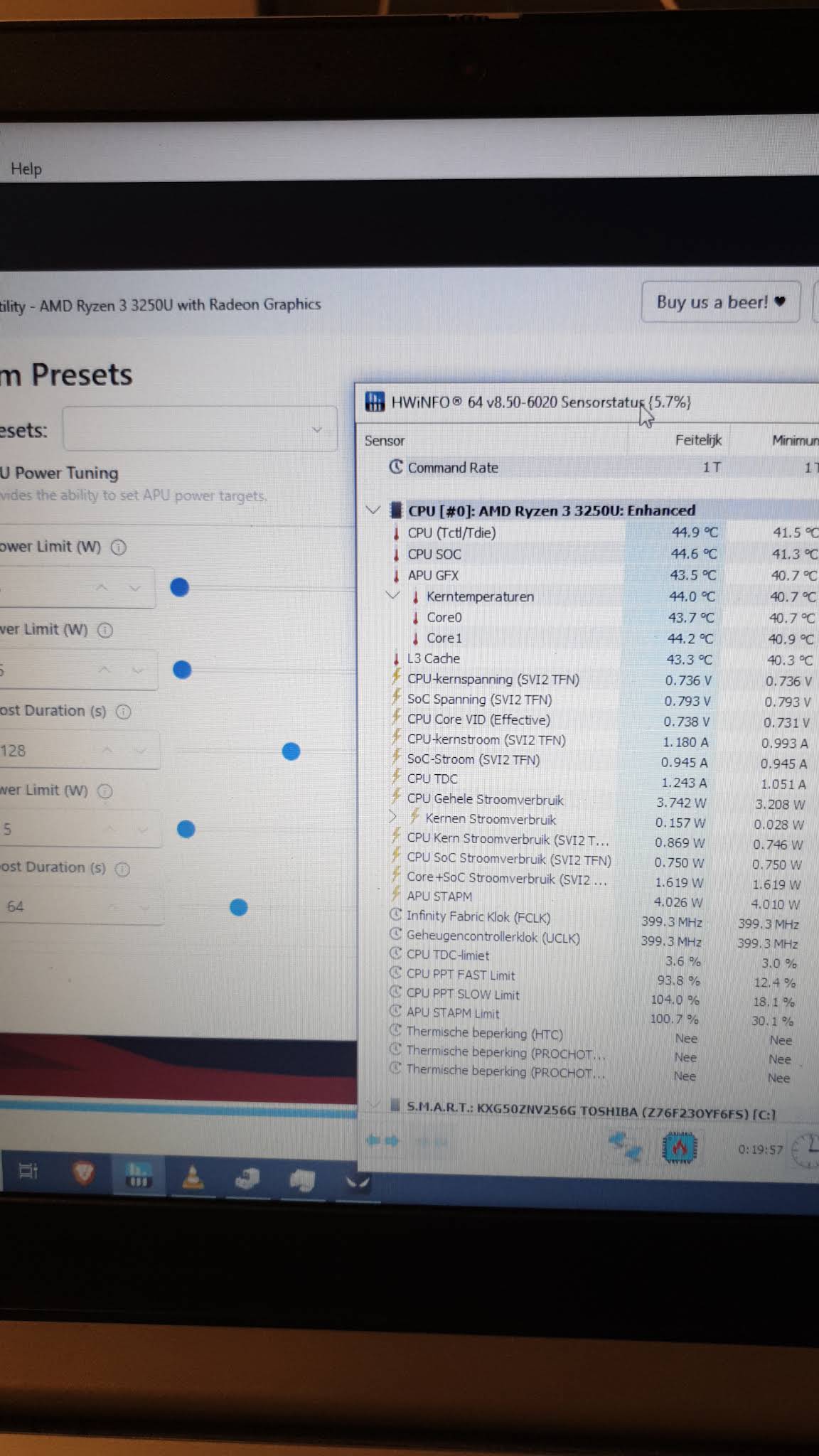Click the network sharing icon in HWiNFO toolbar
The width and height of the screenshot is (819, 1456).
[x=626, y=1145]
